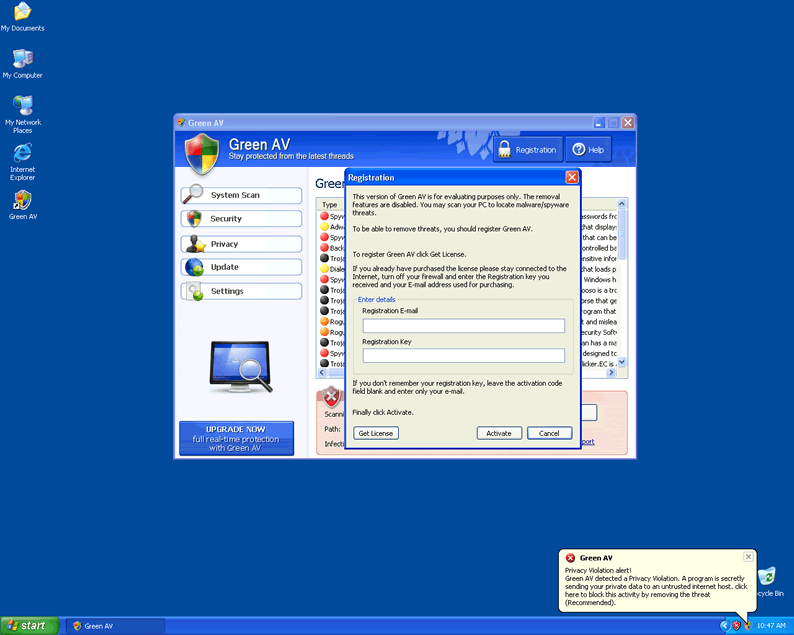
Task: Open the Privacy section
Action: pyautogui.click(x=241, y=244)
